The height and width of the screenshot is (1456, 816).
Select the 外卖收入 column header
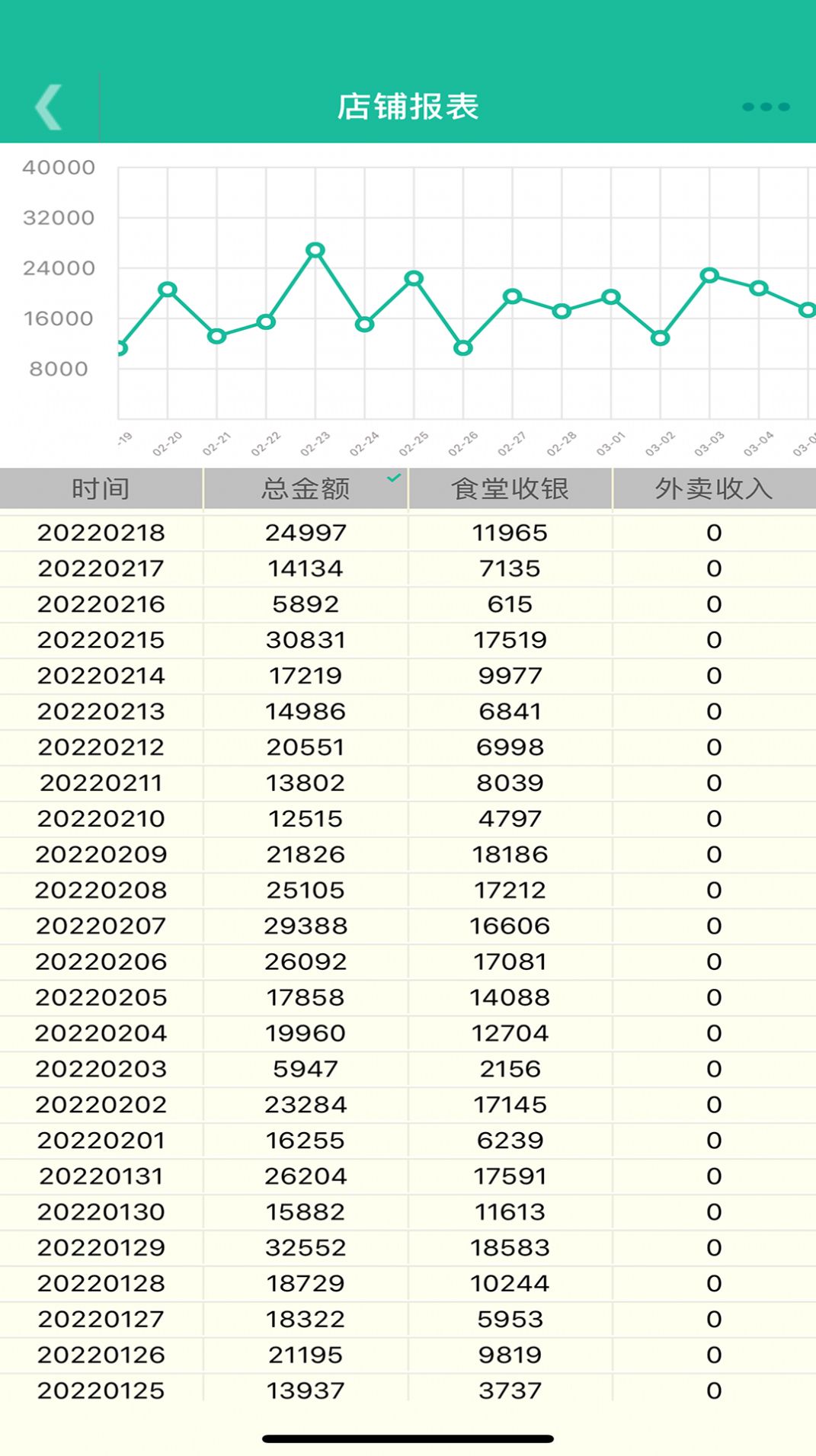pos(714,488)
